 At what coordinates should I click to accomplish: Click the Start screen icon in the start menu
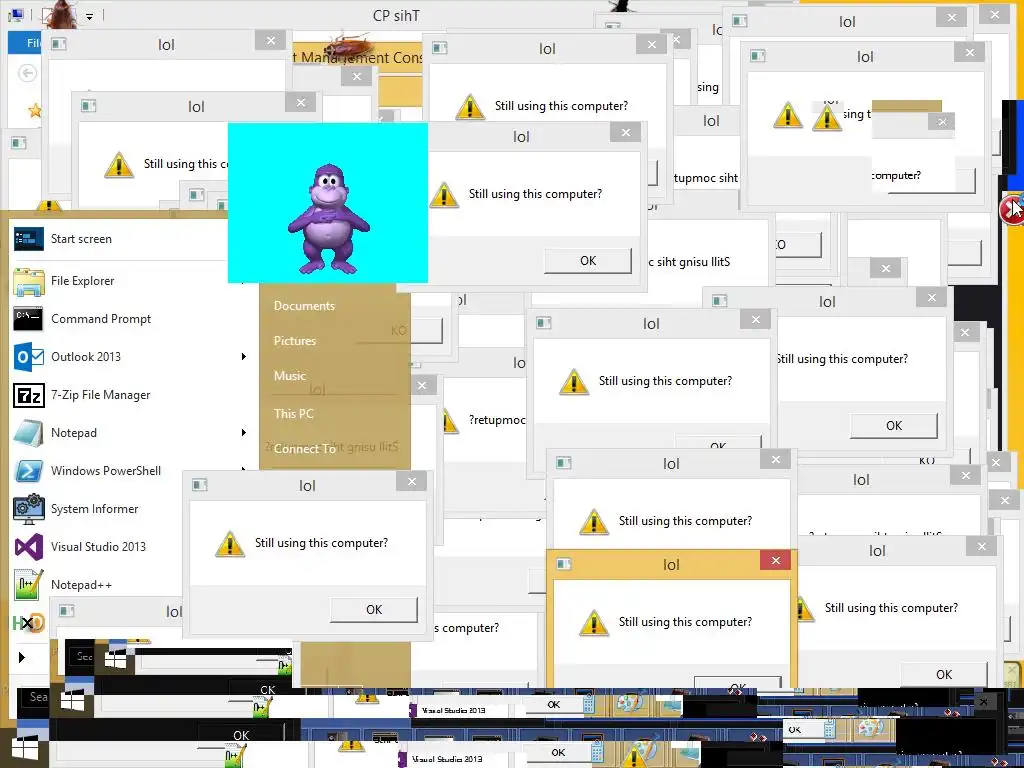coord(29,239)
